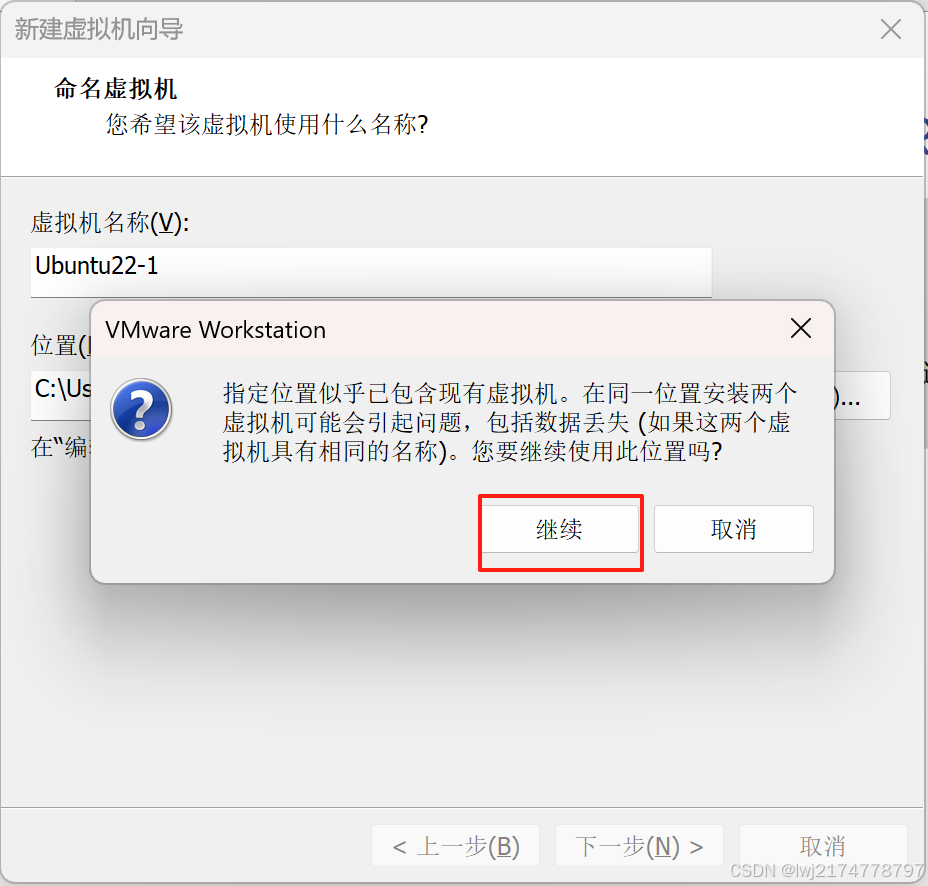Viewport: 928px width, 886px height.
Task: Click the 在"编 hint text below location
Action: coord(60,447)
